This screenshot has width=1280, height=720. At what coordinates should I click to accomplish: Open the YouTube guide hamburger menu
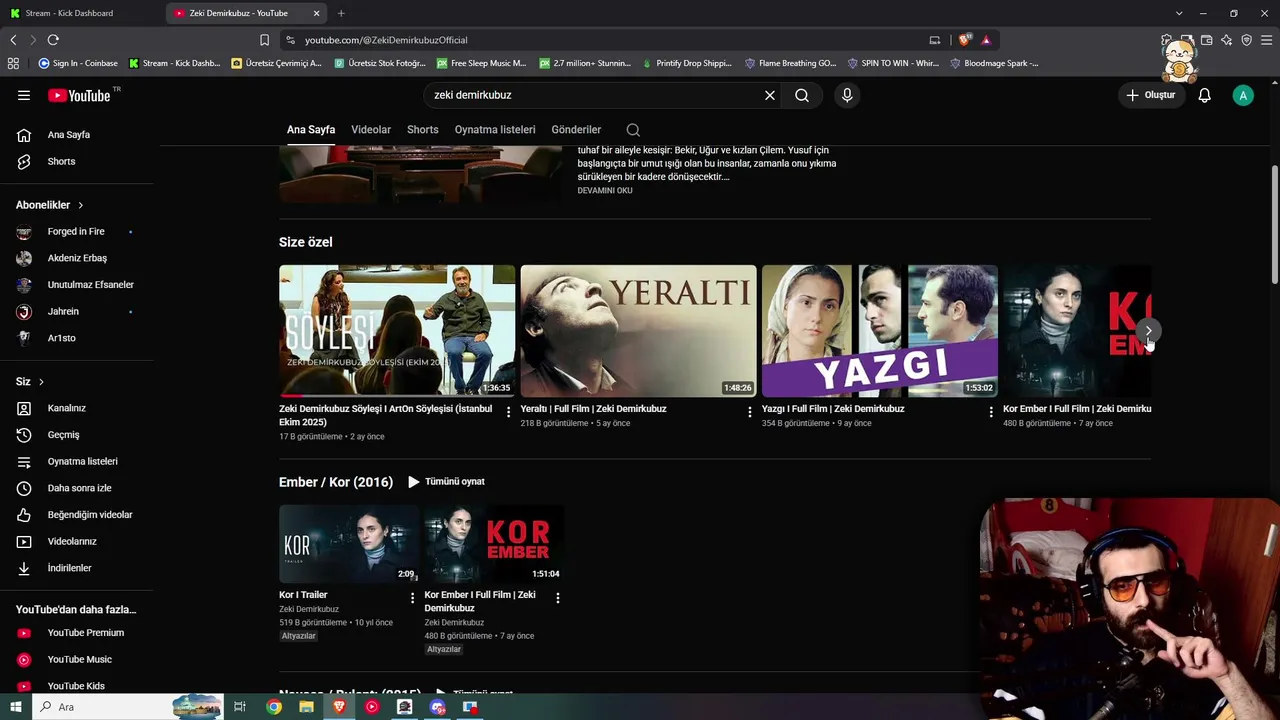(24, 95)
